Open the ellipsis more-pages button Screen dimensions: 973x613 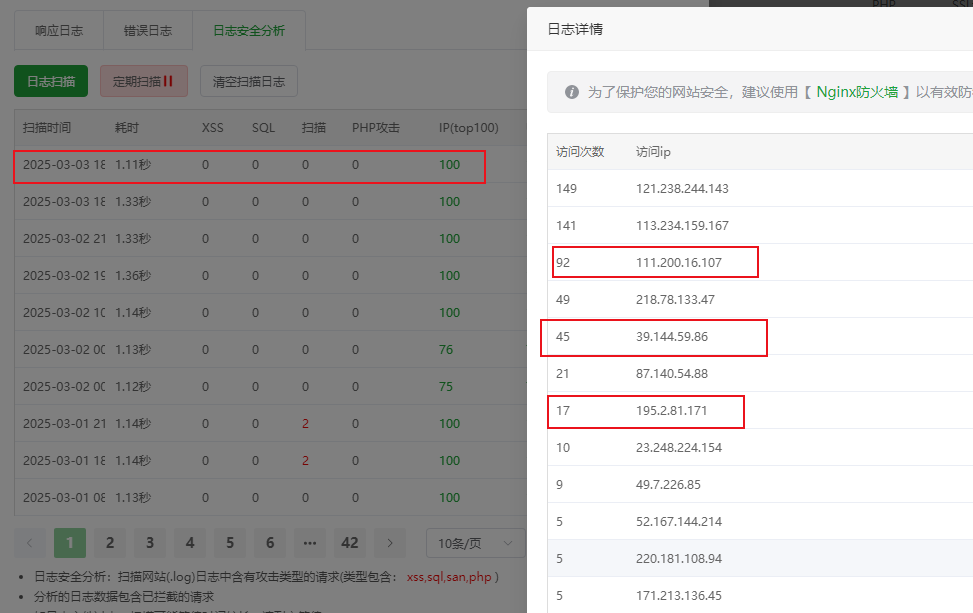point(310,543)
